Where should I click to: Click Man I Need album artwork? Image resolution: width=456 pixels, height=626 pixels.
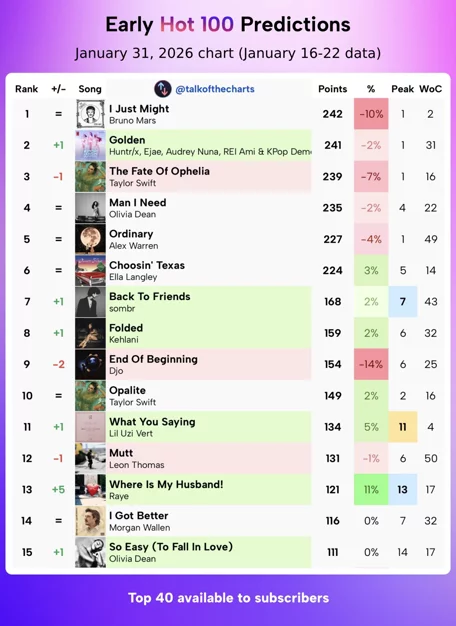pyautogui.click(x=91, y=208)
